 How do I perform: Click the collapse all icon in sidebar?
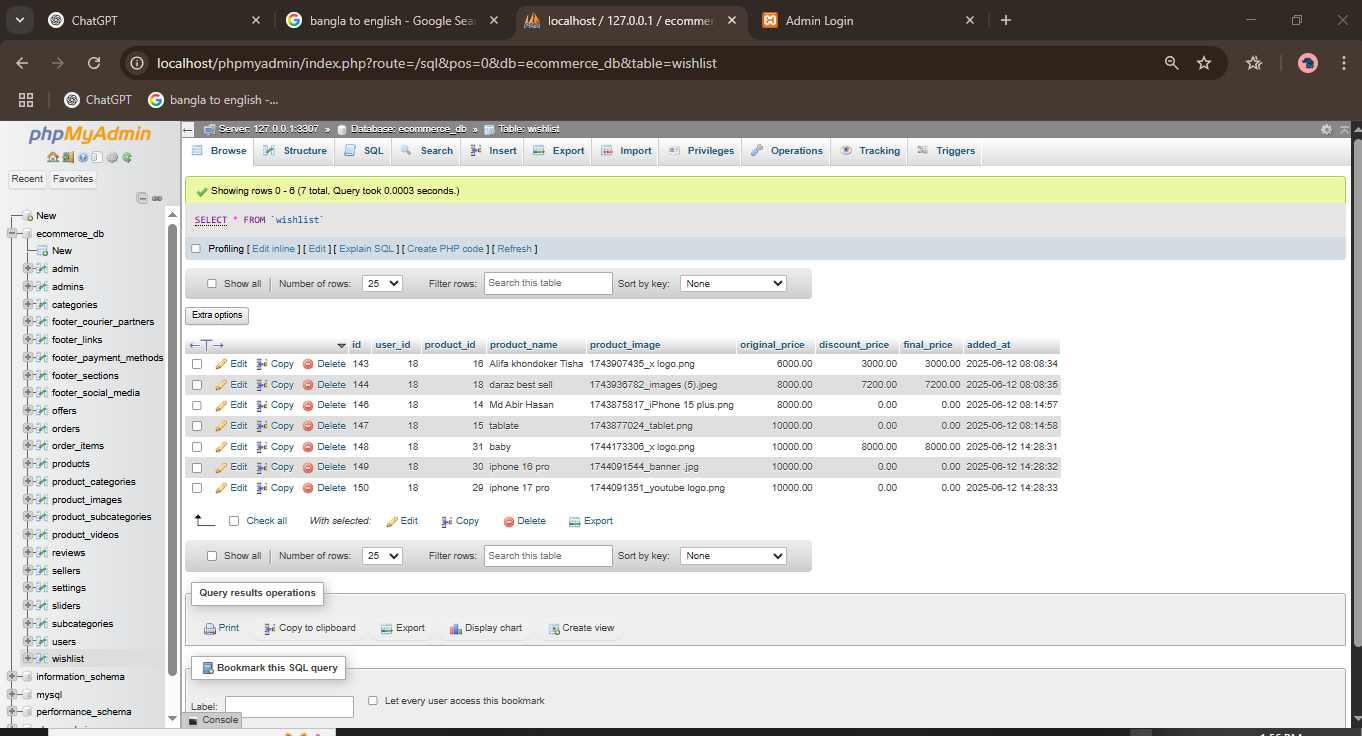[142, 198]
